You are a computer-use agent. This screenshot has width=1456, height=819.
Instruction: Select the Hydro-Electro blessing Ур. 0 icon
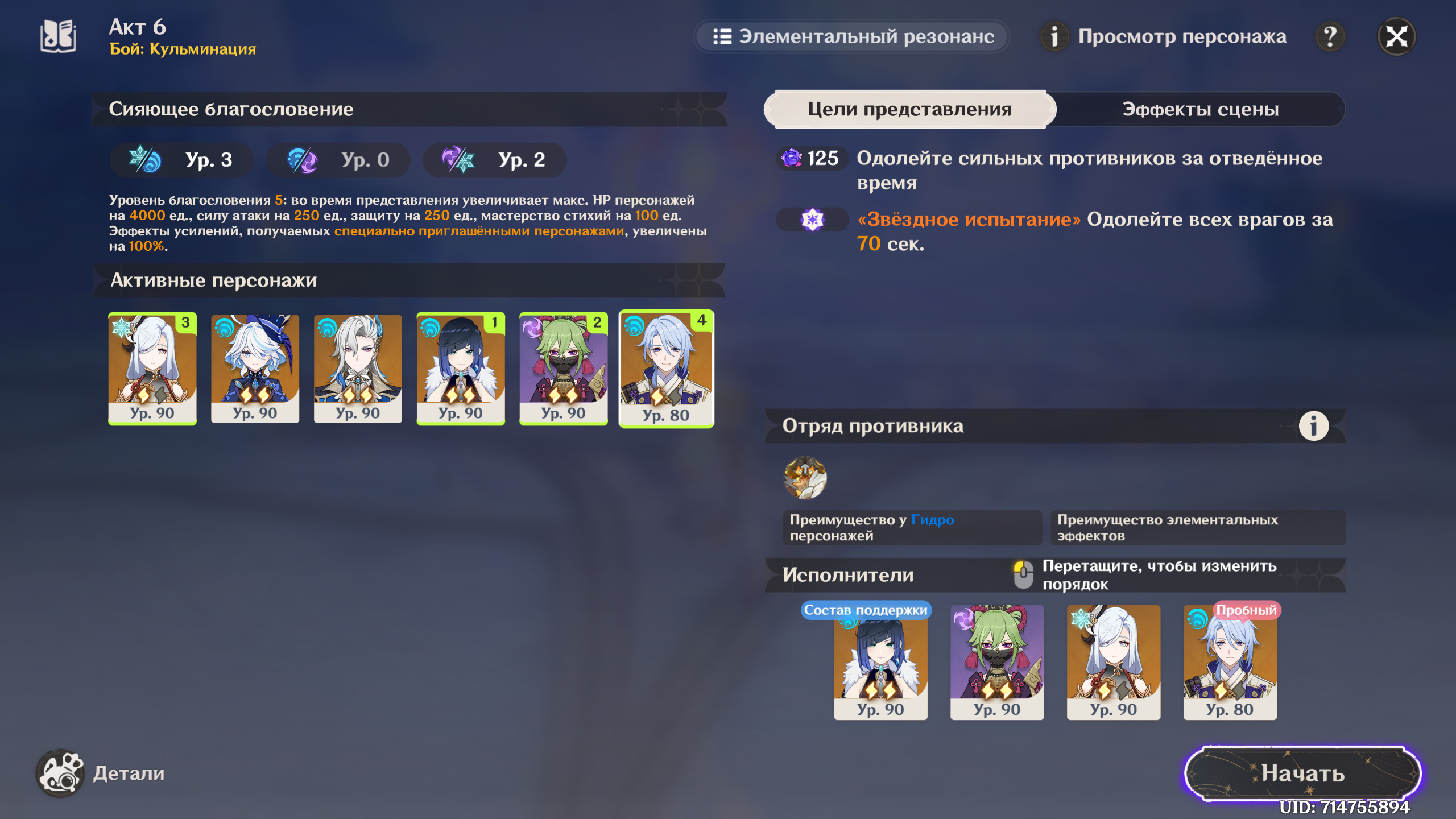pyautogui.click(x=302, y=160)
